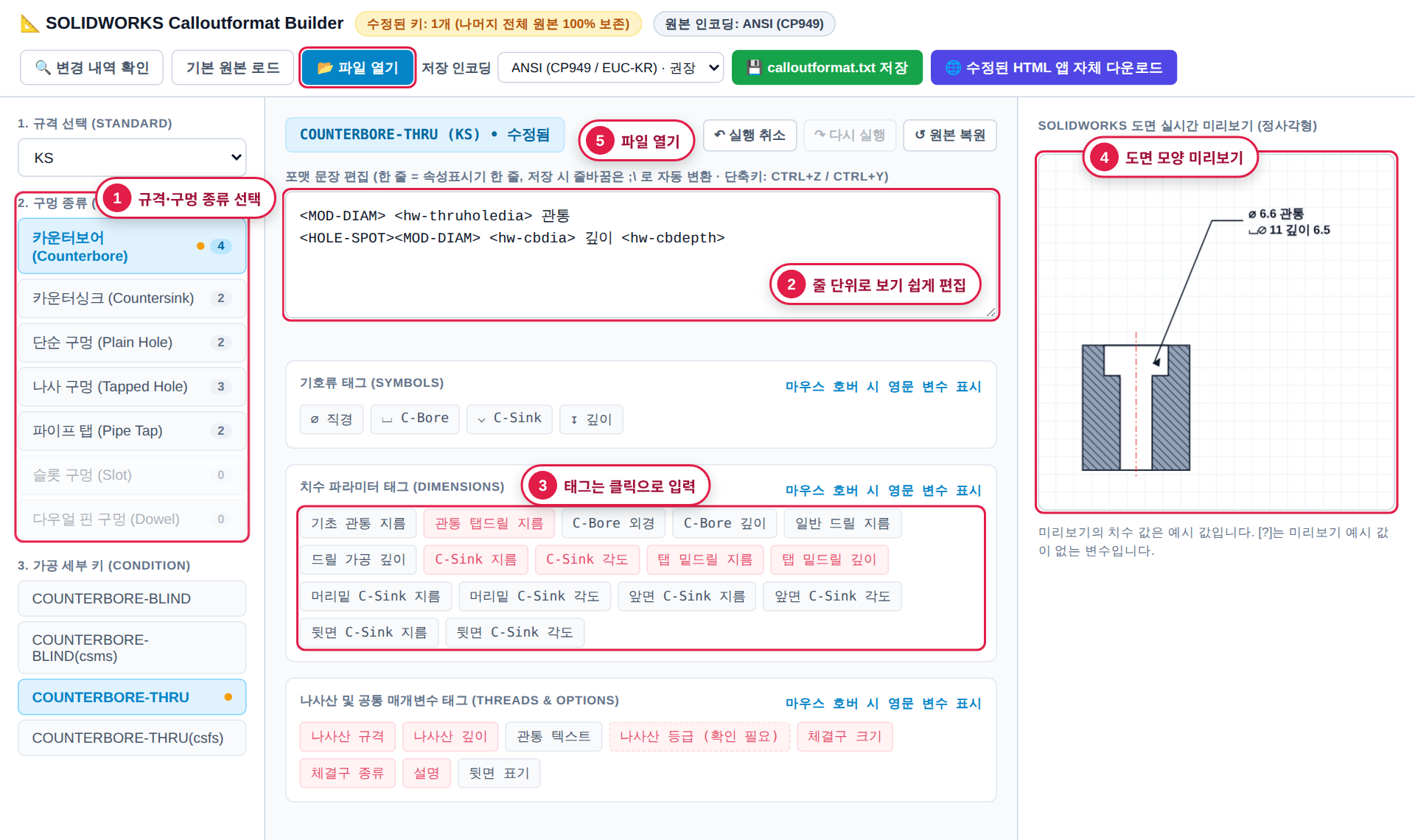Click the 원본 복원 restore button
This screenshot has width=1415, height=840.
pos(950,136)
